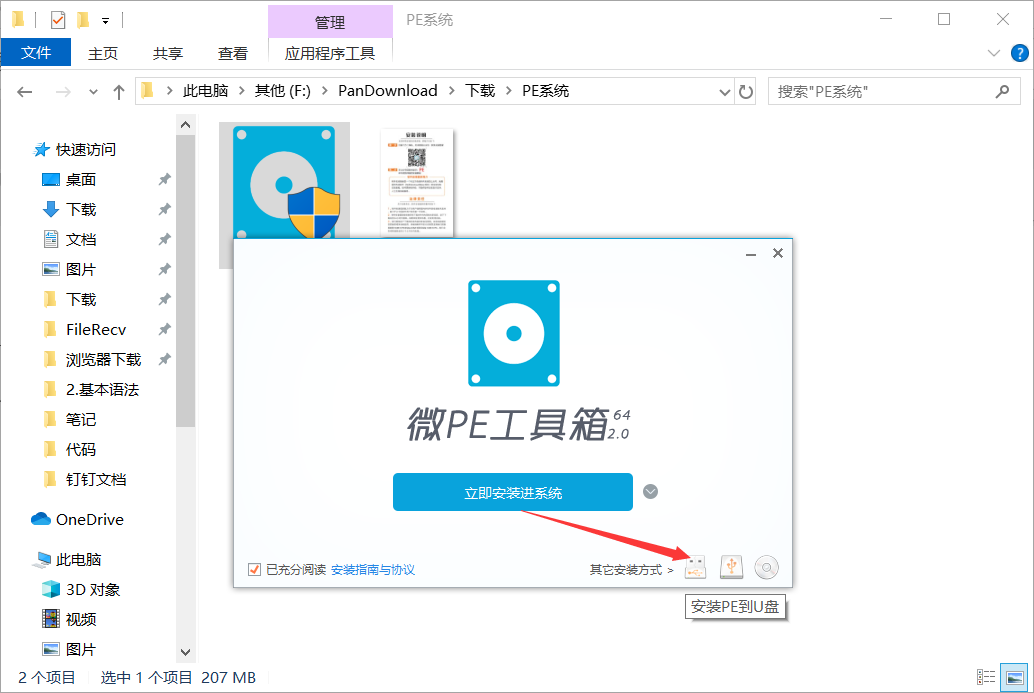Open 2.基本语法 folder in sidebar
The image size is (1034, 693).
[90, 389]
